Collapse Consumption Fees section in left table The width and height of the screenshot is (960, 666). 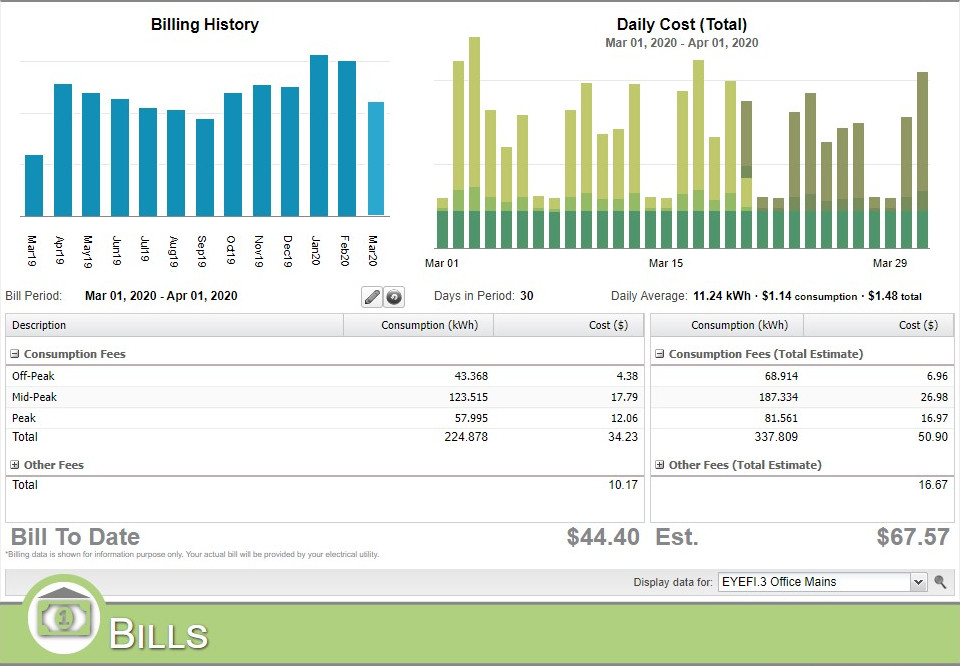pos(16,354)
